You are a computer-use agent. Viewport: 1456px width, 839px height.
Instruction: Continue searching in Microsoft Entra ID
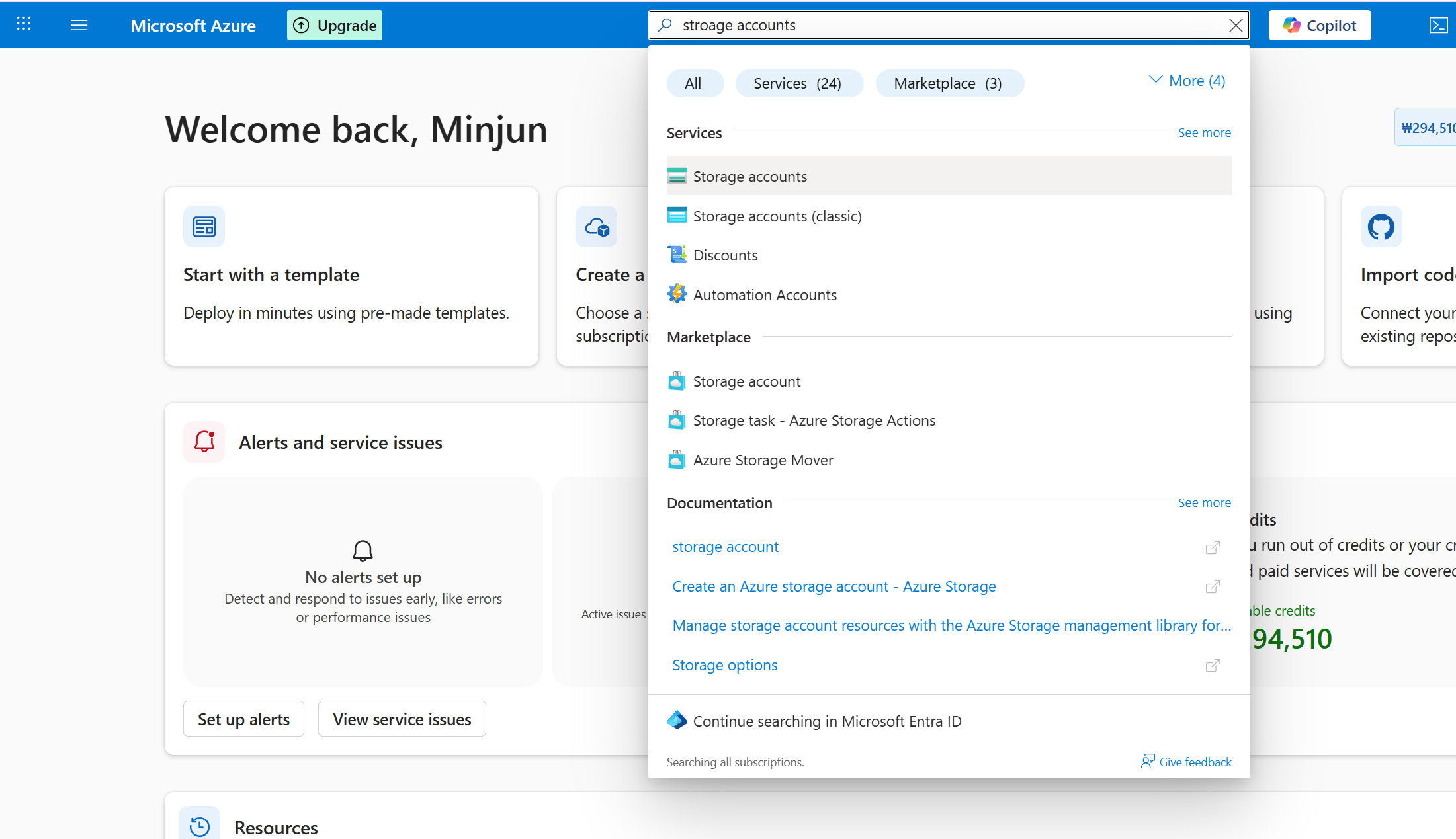pyautogui.click(x=827, y=721)
